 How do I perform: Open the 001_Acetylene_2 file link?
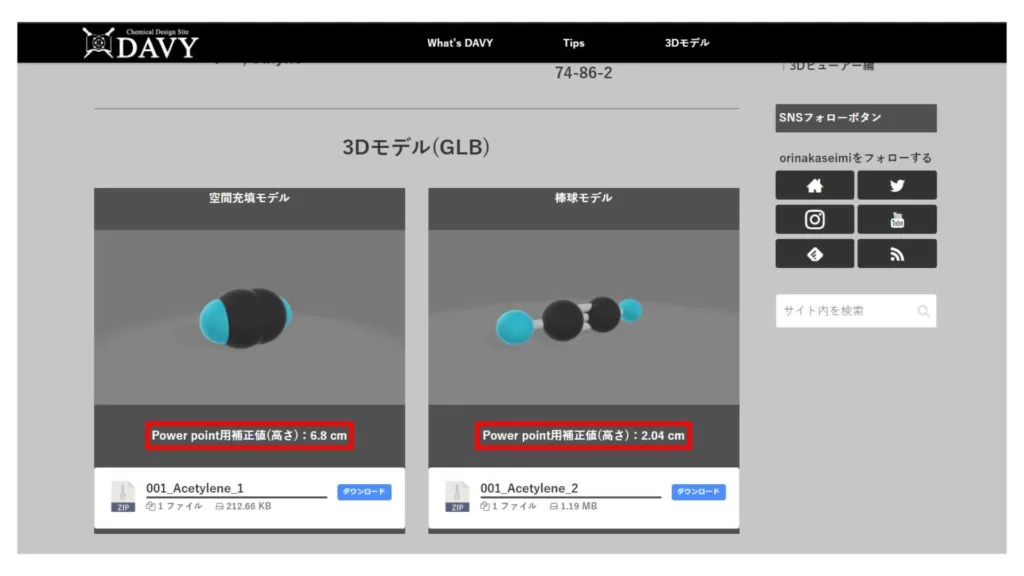coord(529,488)
